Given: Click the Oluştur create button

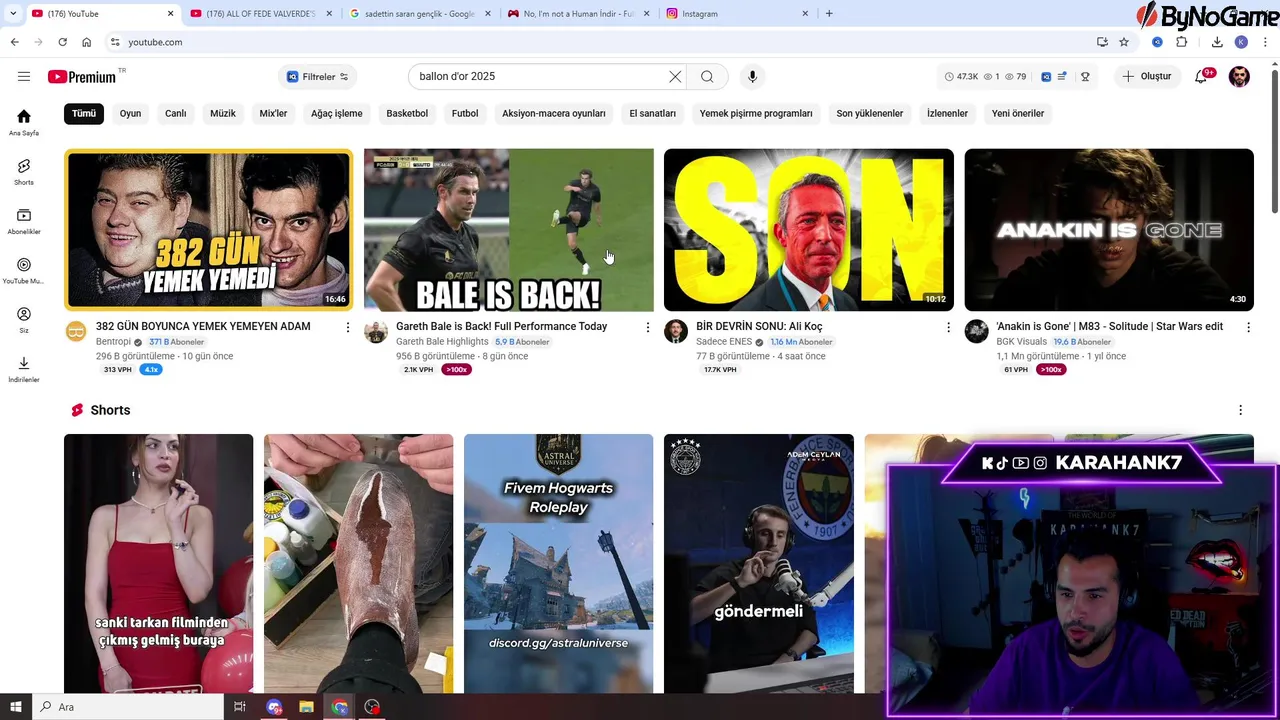Looking at the screenshot, I should tap(1147, 77).
